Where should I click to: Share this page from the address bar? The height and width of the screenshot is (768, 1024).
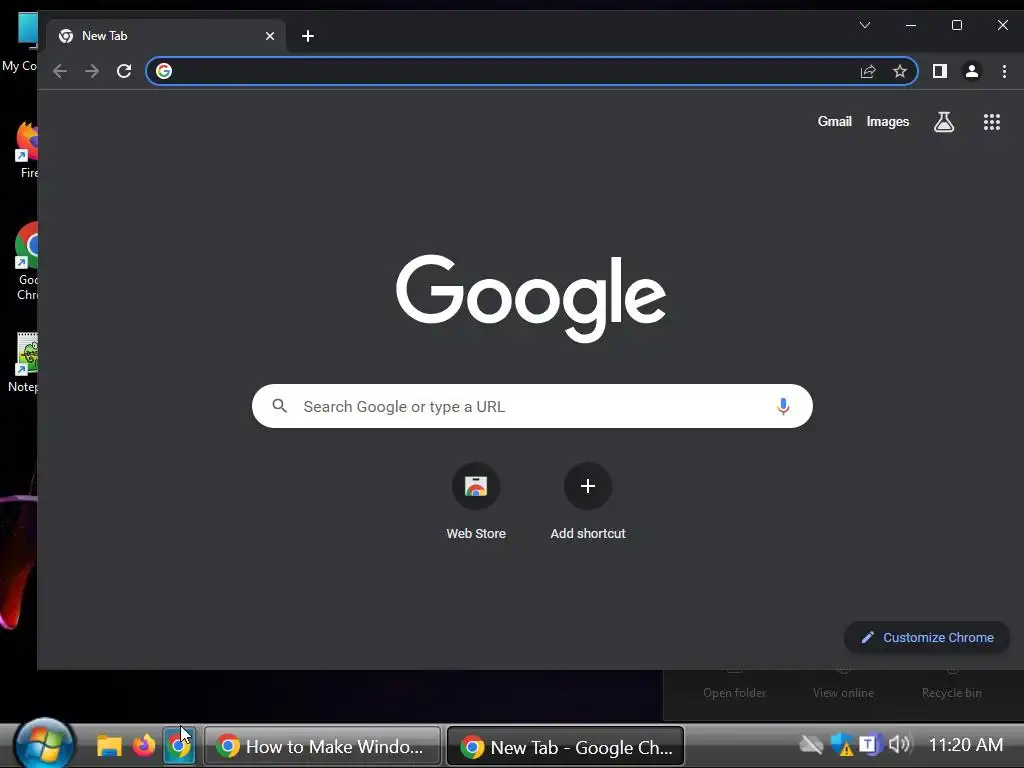(868, 71)
